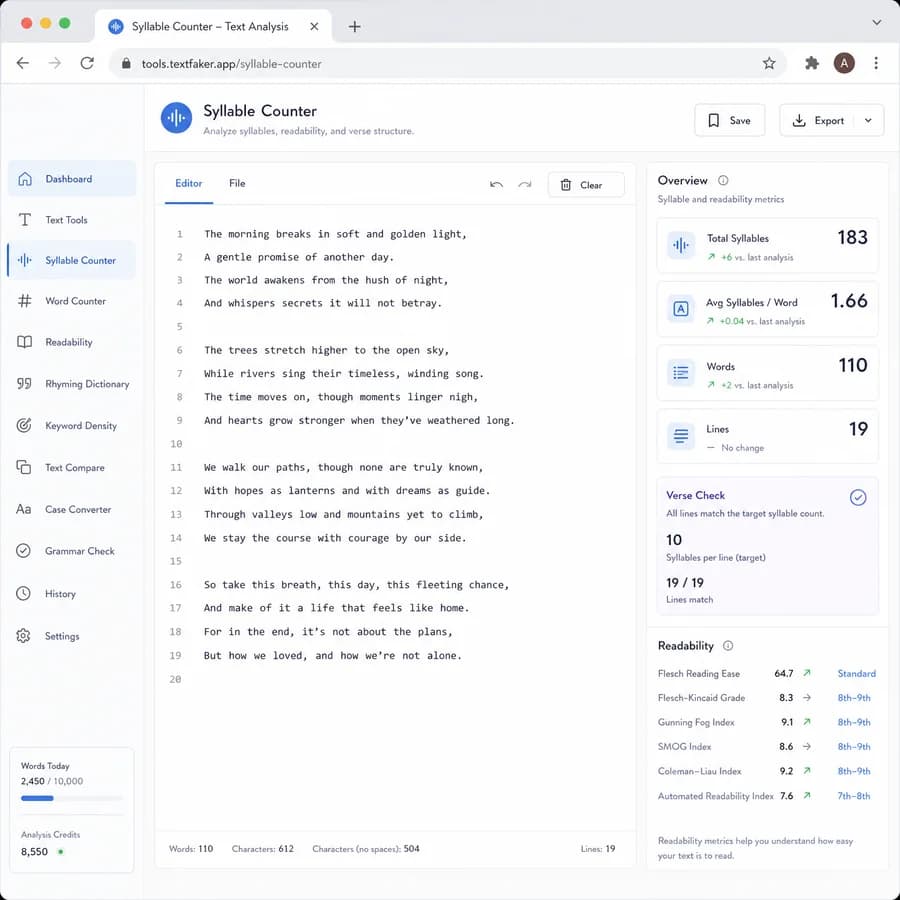Click 'Characters (no spaces): 504' in status bar
The width and height of the screenshot is (900, 900).
click(366, 849)
